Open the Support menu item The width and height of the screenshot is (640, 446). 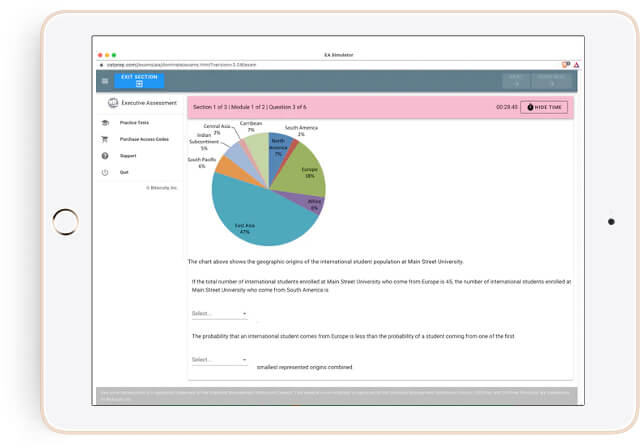(x=128, y=156)
